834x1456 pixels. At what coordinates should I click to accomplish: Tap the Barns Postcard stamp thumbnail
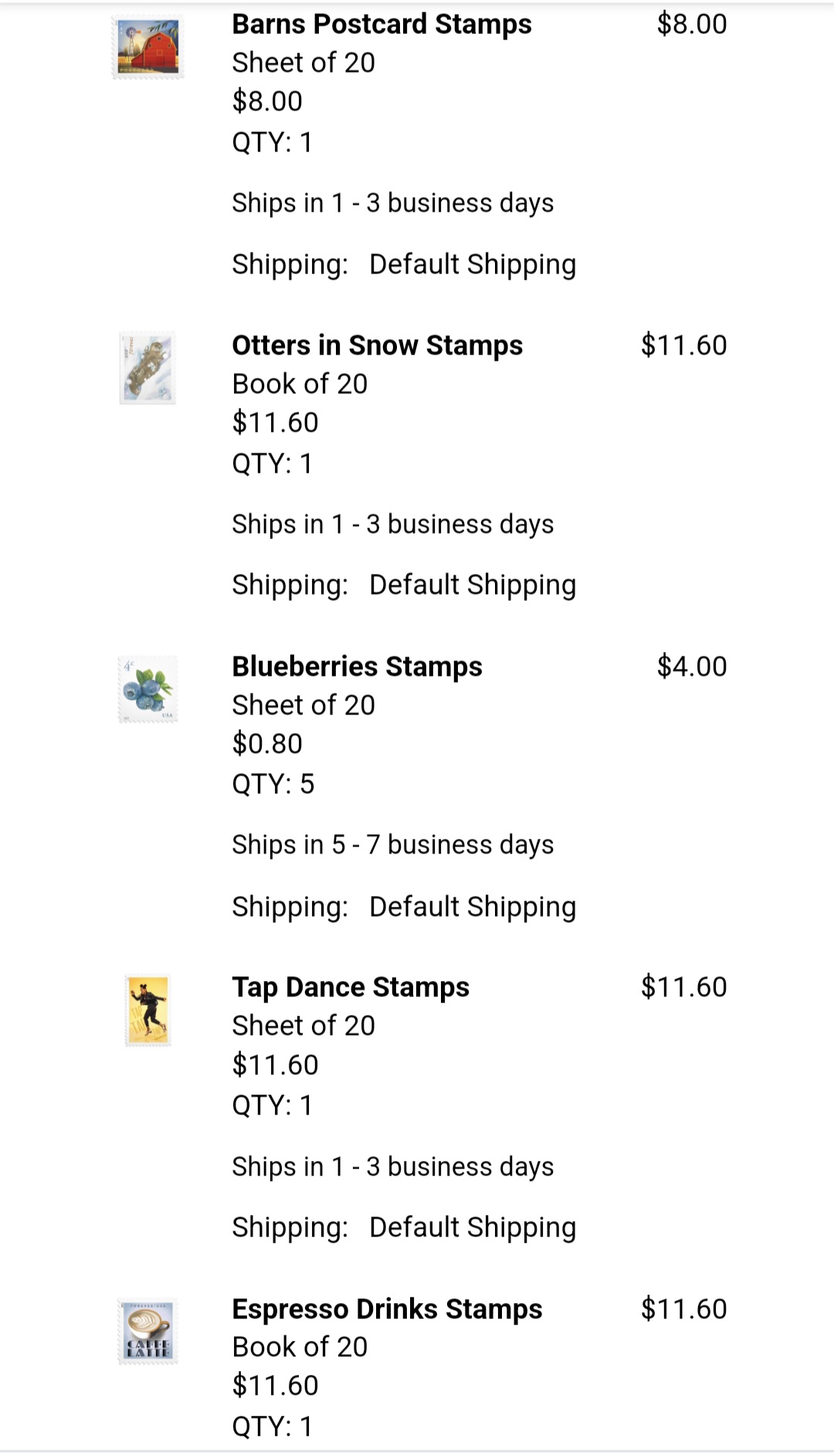click(x=147, y=47)
